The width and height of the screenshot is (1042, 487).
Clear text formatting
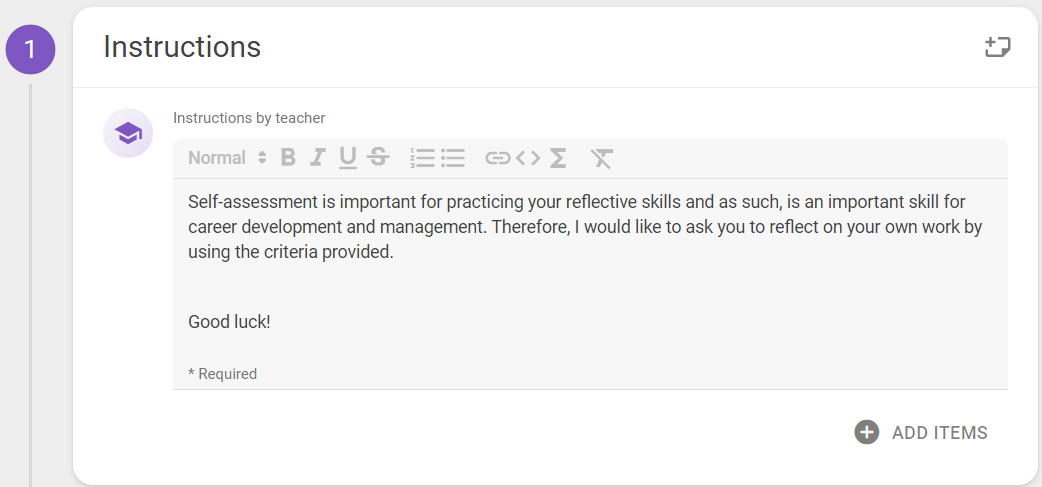pyautogui.click(x=601, y=157)
